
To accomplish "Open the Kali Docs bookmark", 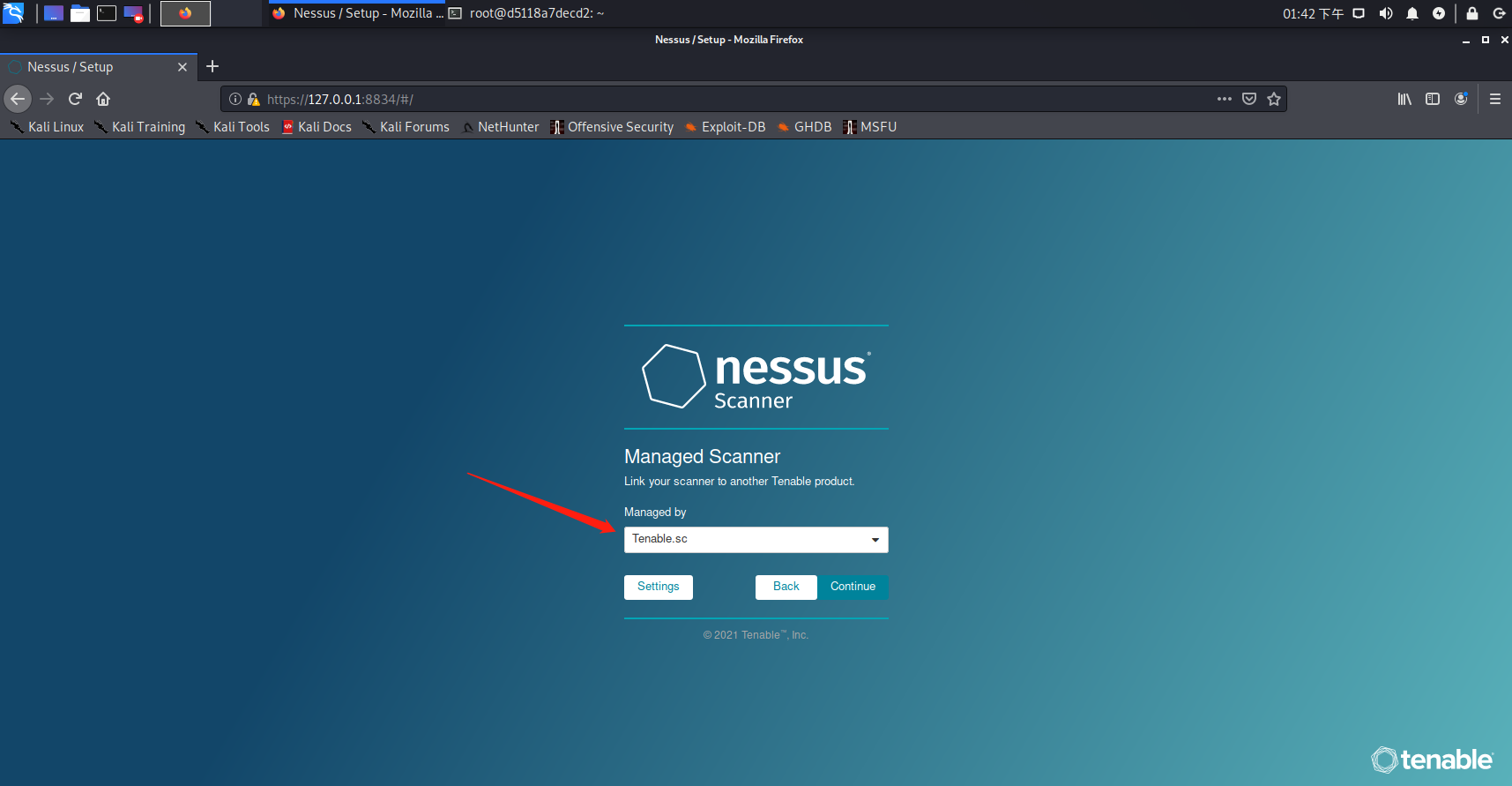I will (x=317, y=127).
